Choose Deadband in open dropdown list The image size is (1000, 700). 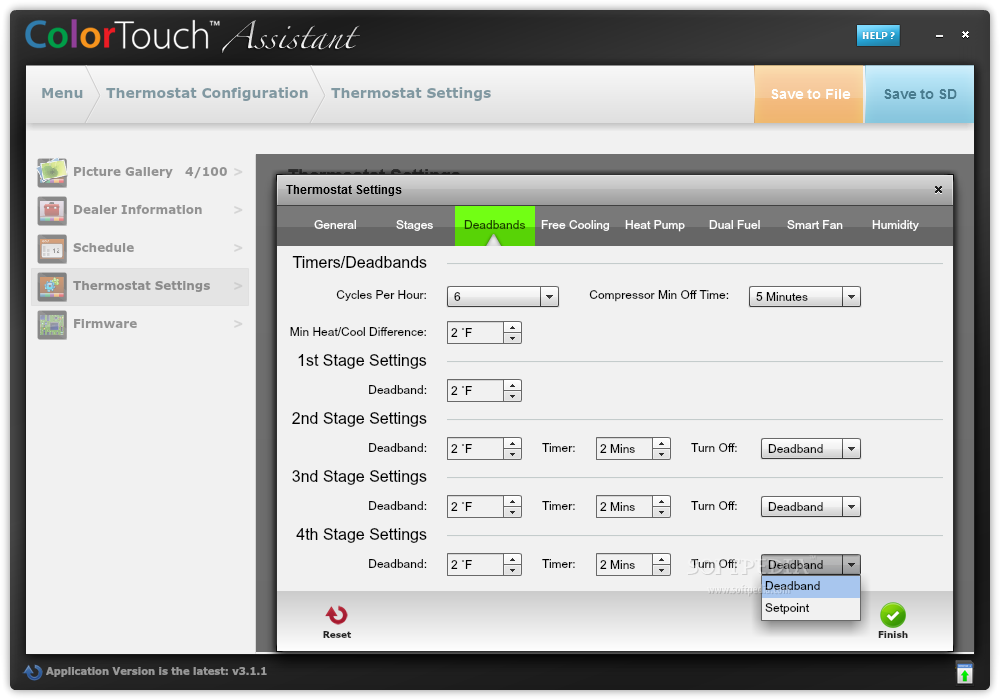(811, 586)
